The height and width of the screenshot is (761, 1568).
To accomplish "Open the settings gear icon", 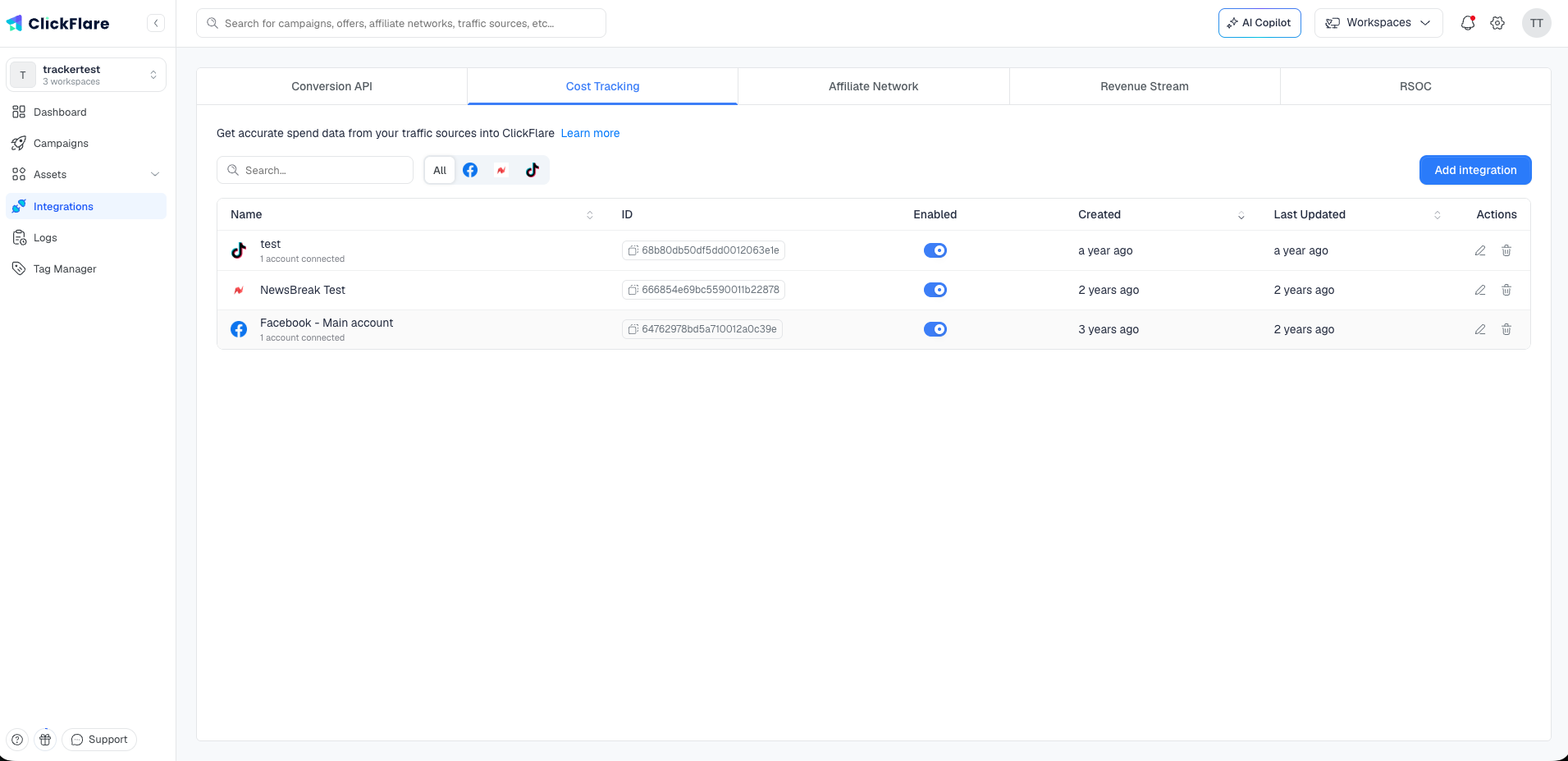I will pyautogui.click(x=1497, y=23).
